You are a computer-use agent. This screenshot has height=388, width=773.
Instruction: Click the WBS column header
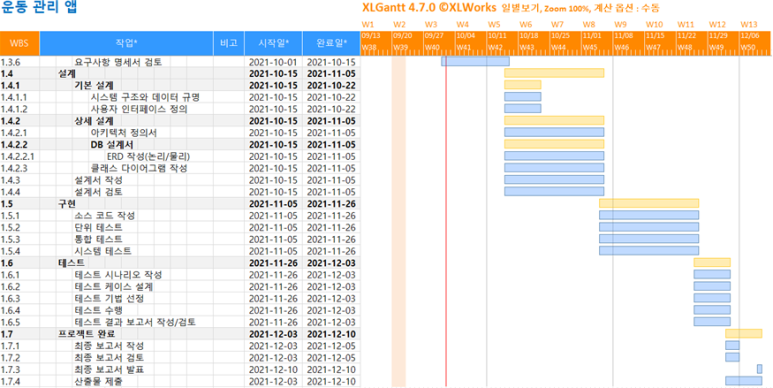tap(20, 43)
